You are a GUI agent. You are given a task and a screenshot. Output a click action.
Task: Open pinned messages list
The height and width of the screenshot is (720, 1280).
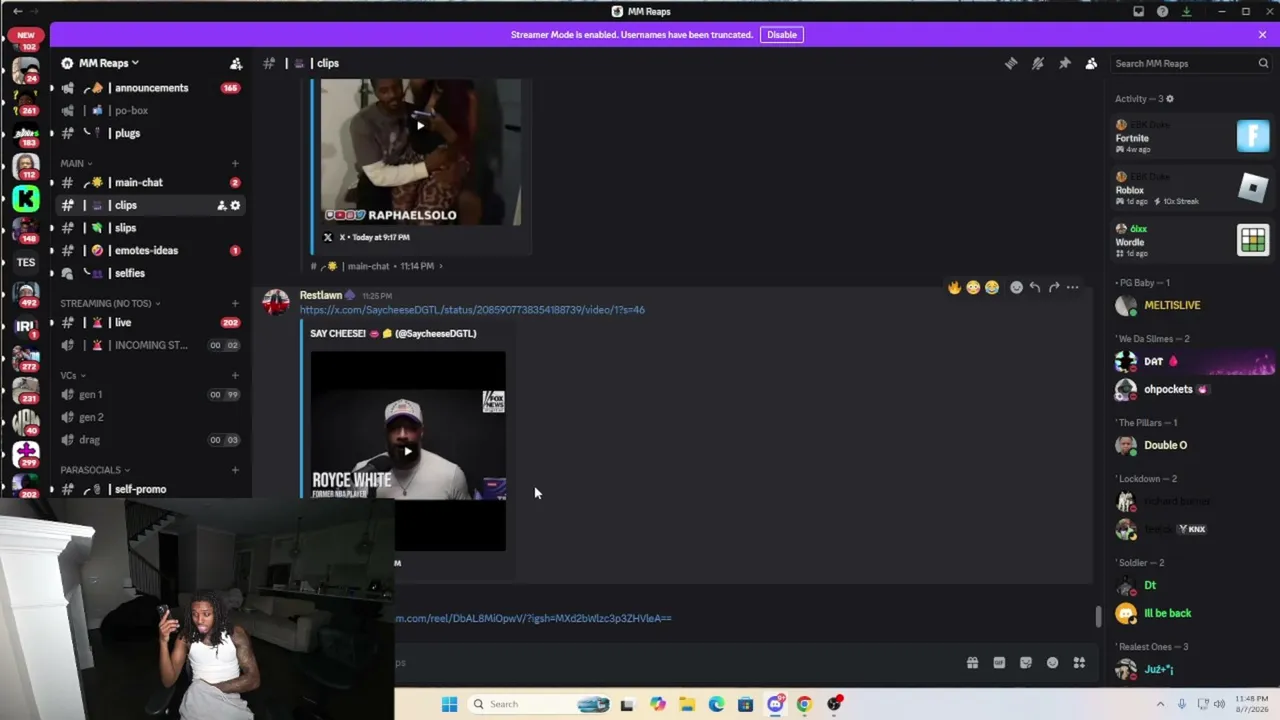click(x=1064, y=63)
